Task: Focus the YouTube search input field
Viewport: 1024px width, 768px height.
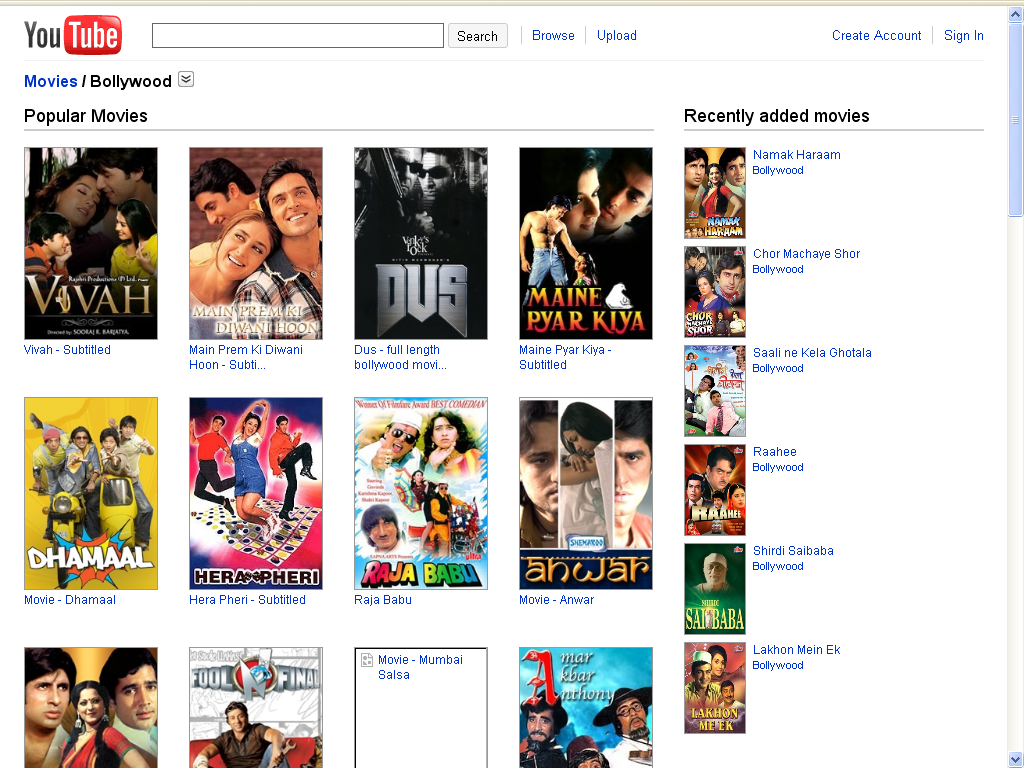Action: [298, 35]
